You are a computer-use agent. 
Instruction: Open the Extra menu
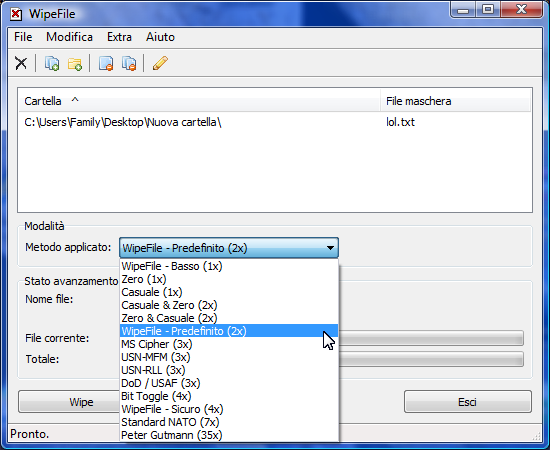[119, 37]
